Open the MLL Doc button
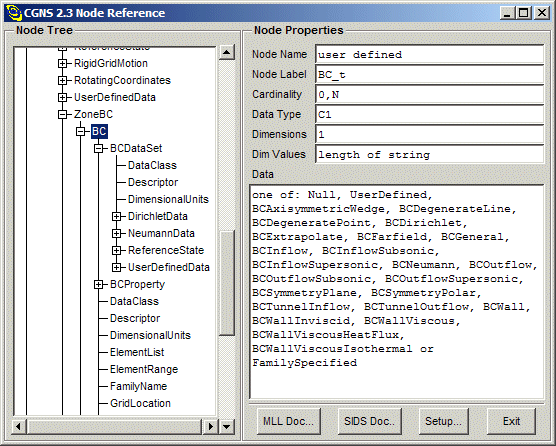This screenshot has width=556, height=446. 289,421
